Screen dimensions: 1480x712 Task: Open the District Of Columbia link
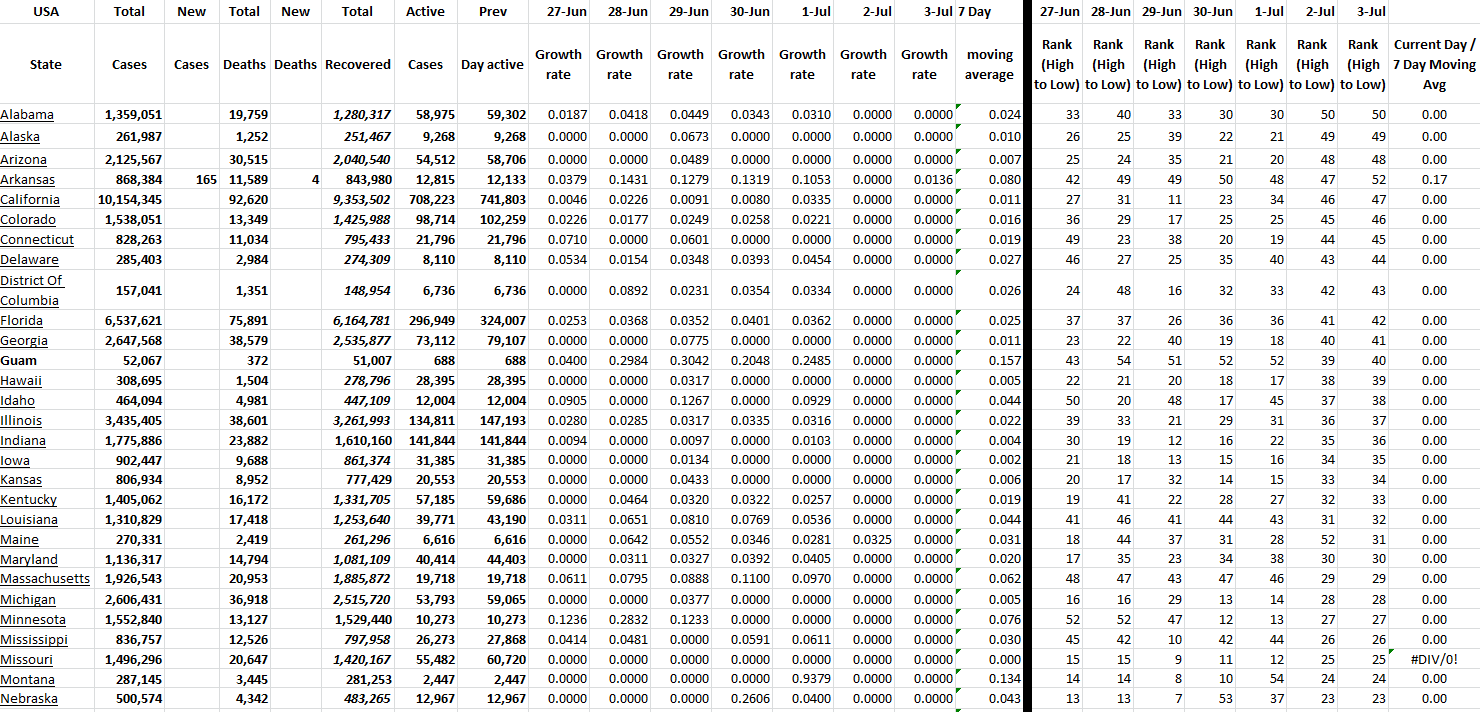[x=31, y=290]
